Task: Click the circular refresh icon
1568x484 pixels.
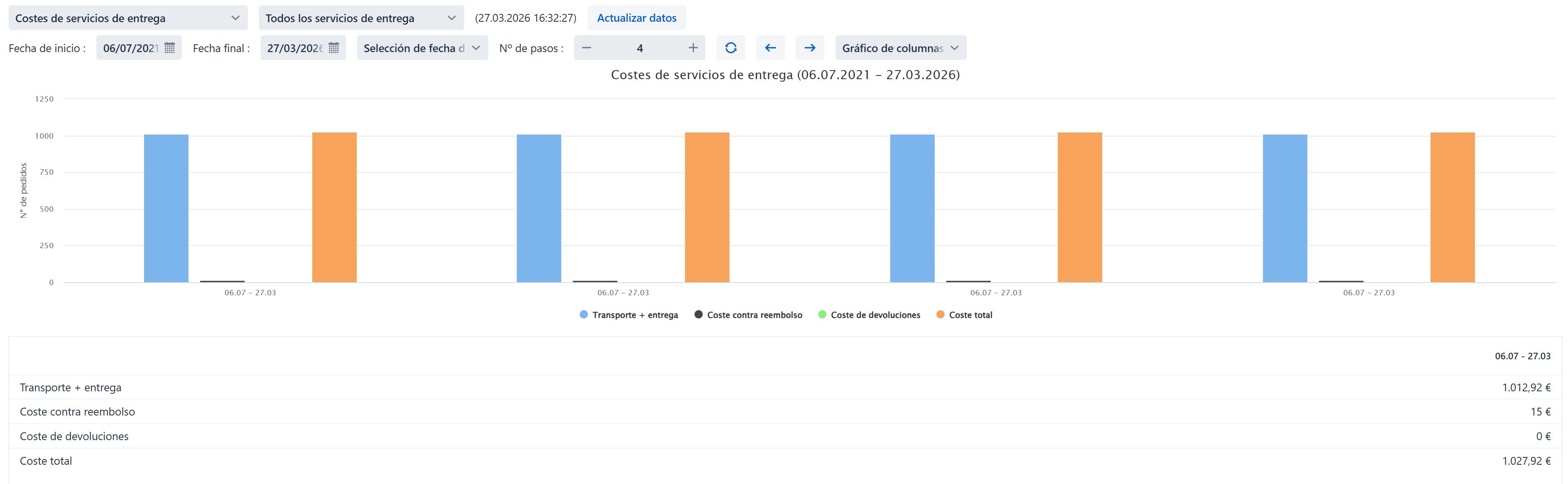Action: point(730,48)
